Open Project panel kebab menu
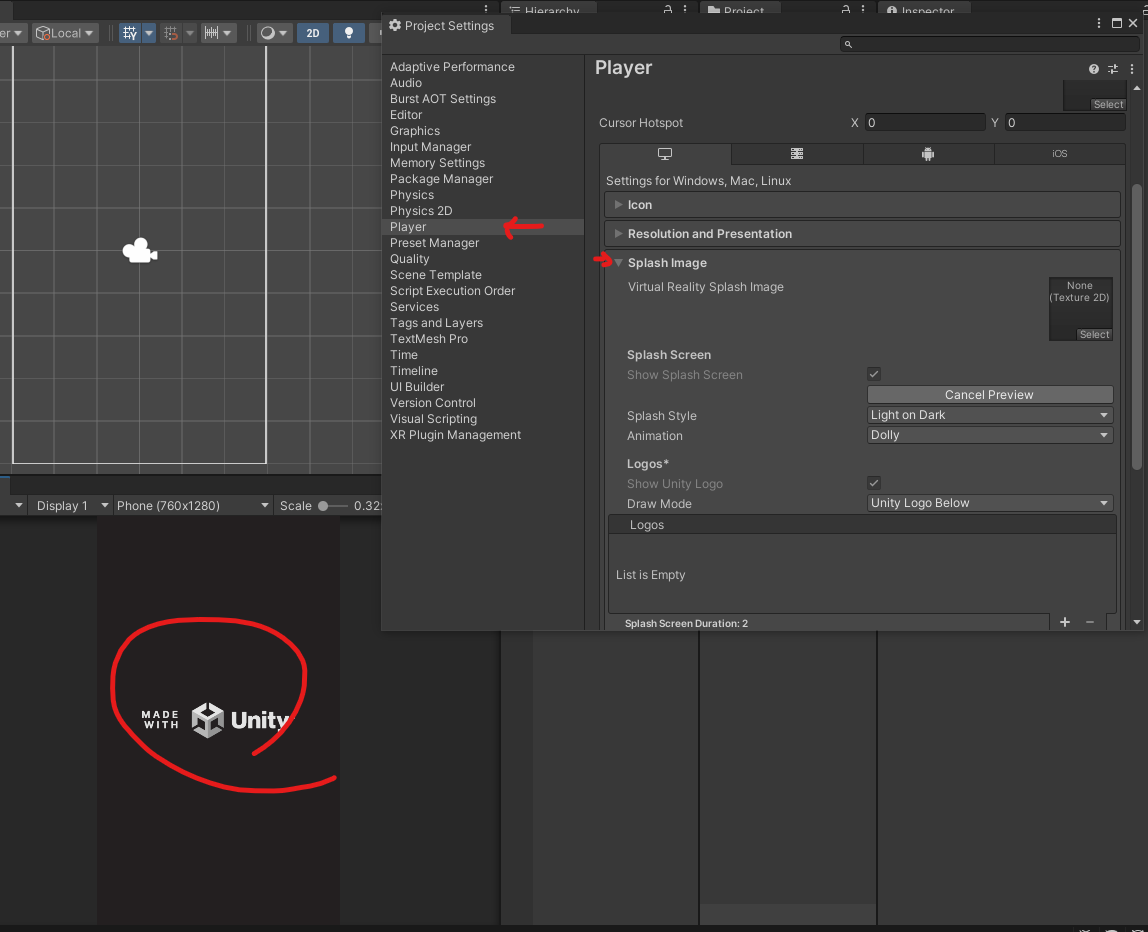 click(x=862, y=10)
